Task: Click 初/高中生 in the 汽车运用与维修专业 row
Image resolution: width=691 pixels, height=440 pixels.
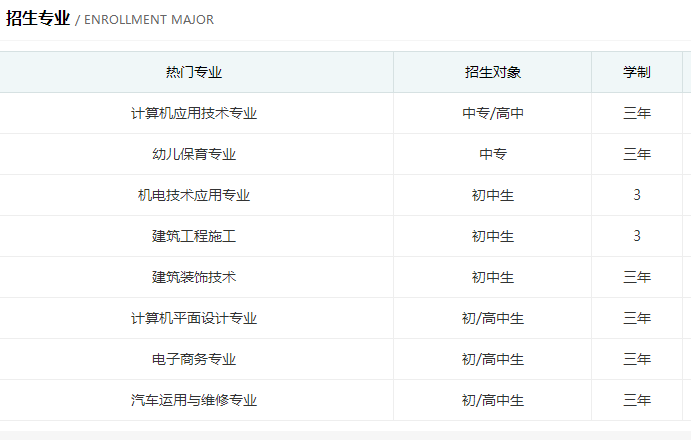Action: 493,400
